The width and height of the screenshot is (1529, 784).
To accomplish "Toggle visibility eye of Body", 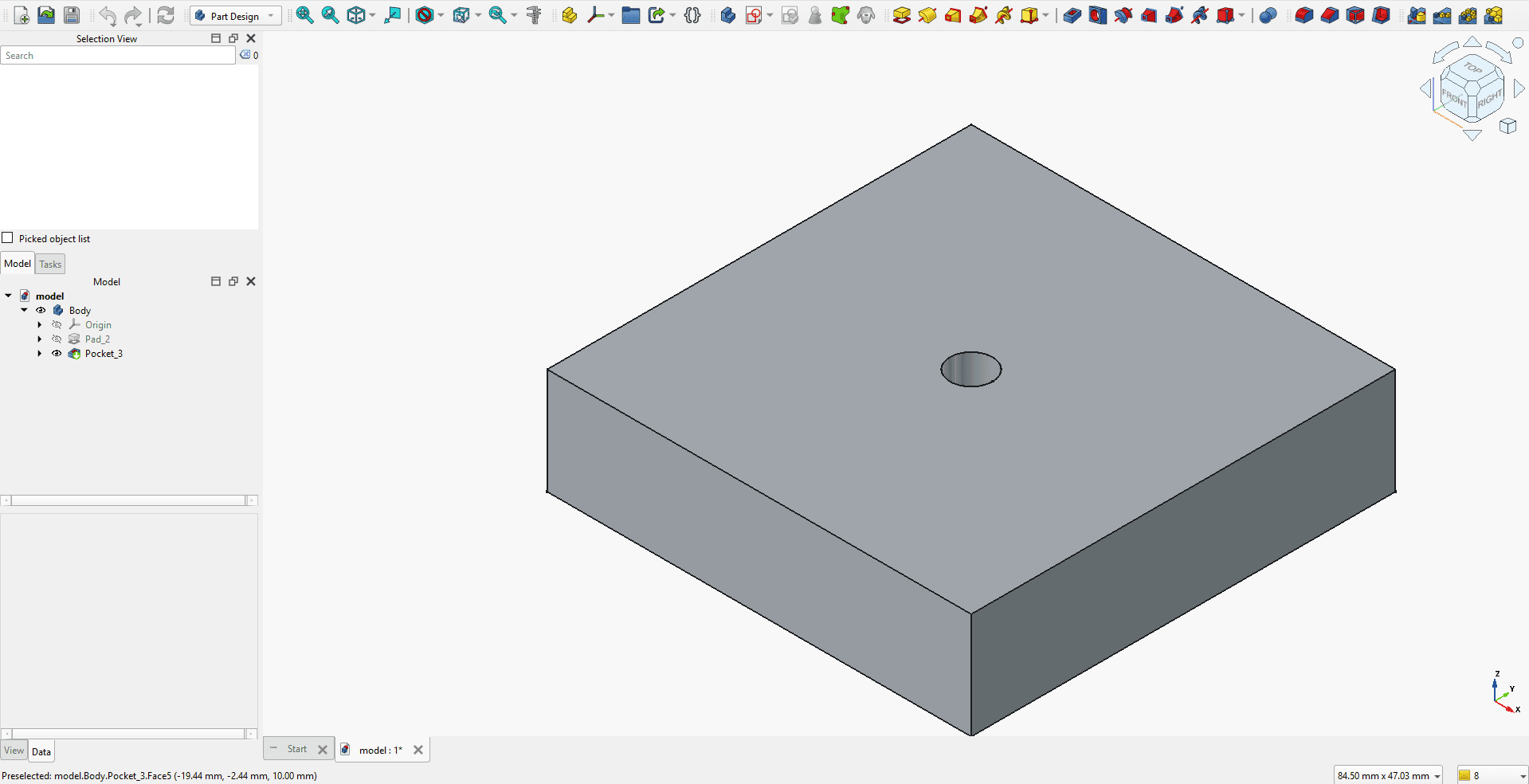I will click(x=41, y=310).
